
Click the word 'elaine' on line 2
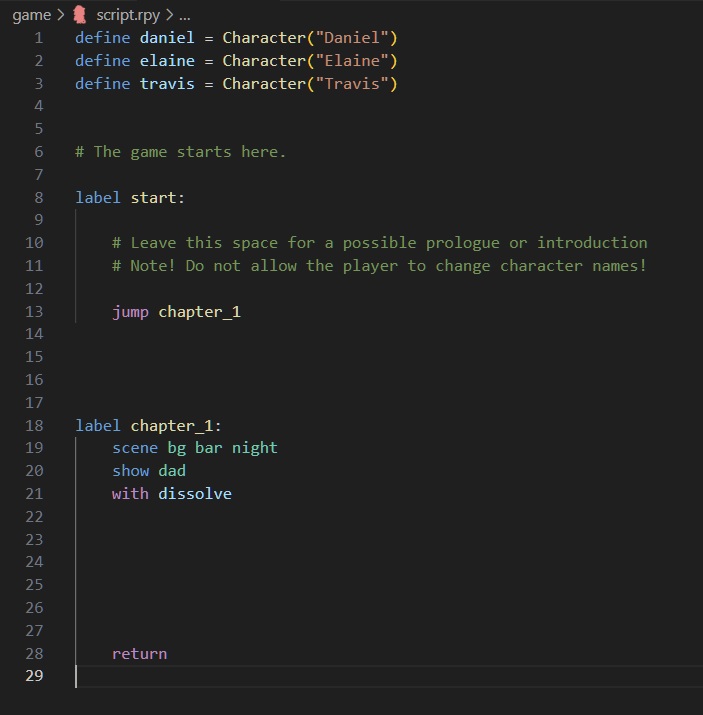[x=167, y=61]
